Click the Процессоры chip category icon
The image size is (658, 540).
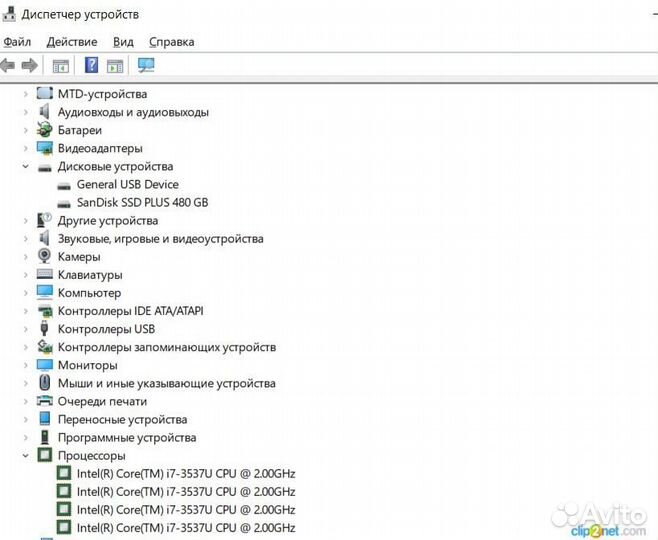(x=44, y=455)
